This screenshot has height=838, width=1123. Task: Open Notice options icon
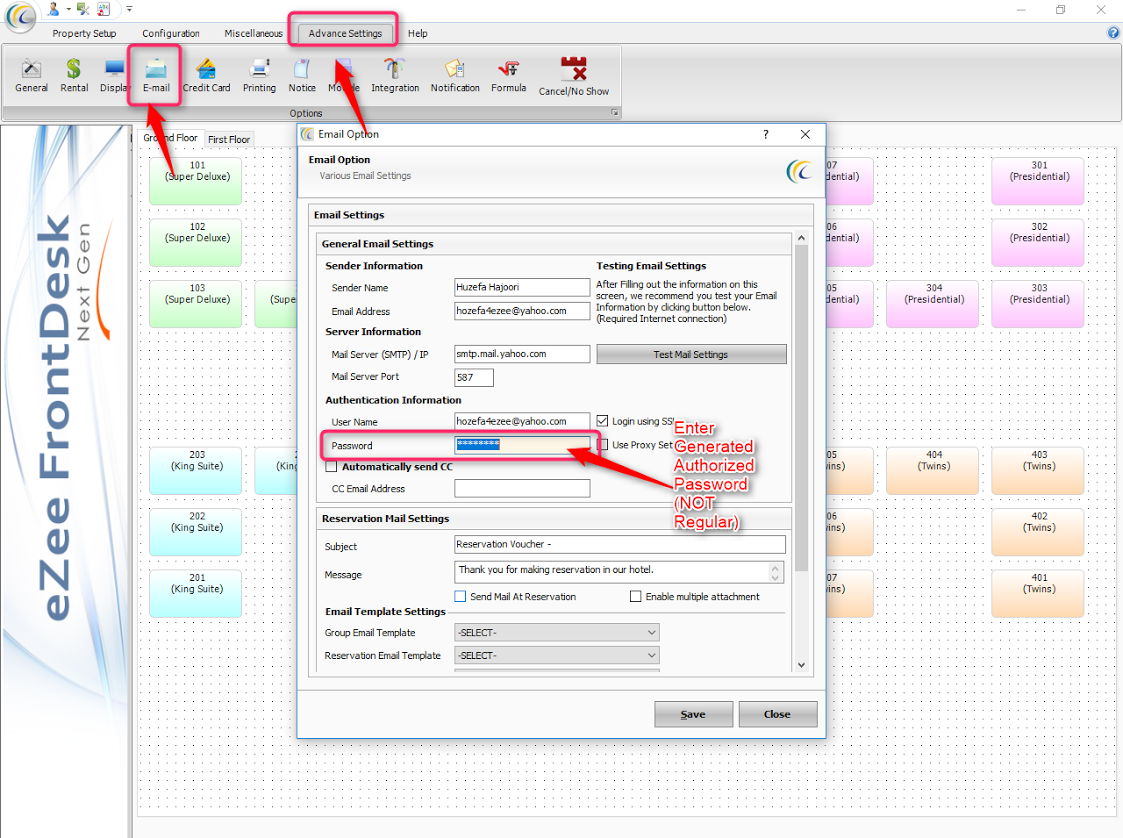click(302, 76)
